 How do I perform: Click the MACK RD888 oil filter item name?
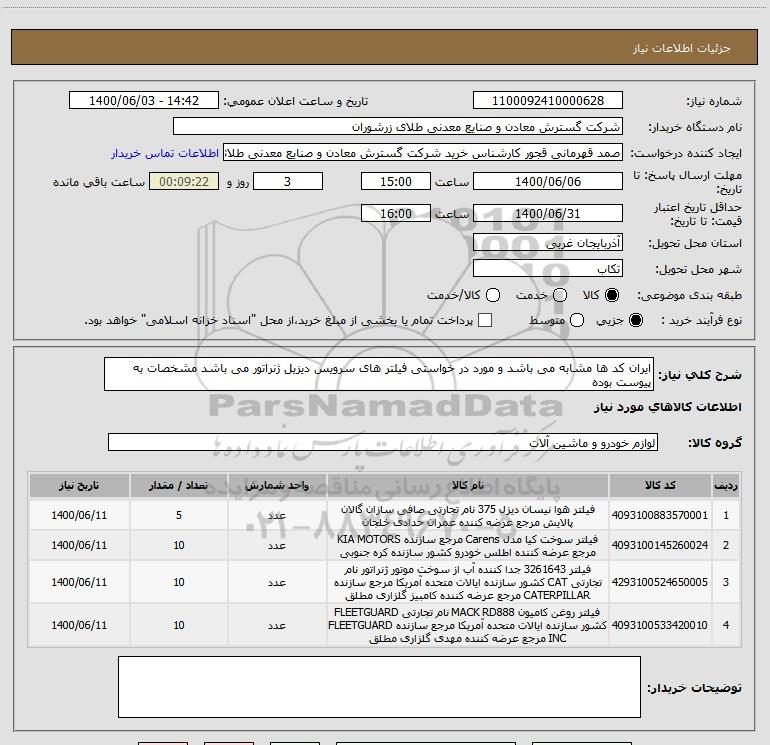pyautogui.click(x=468, y=625)
